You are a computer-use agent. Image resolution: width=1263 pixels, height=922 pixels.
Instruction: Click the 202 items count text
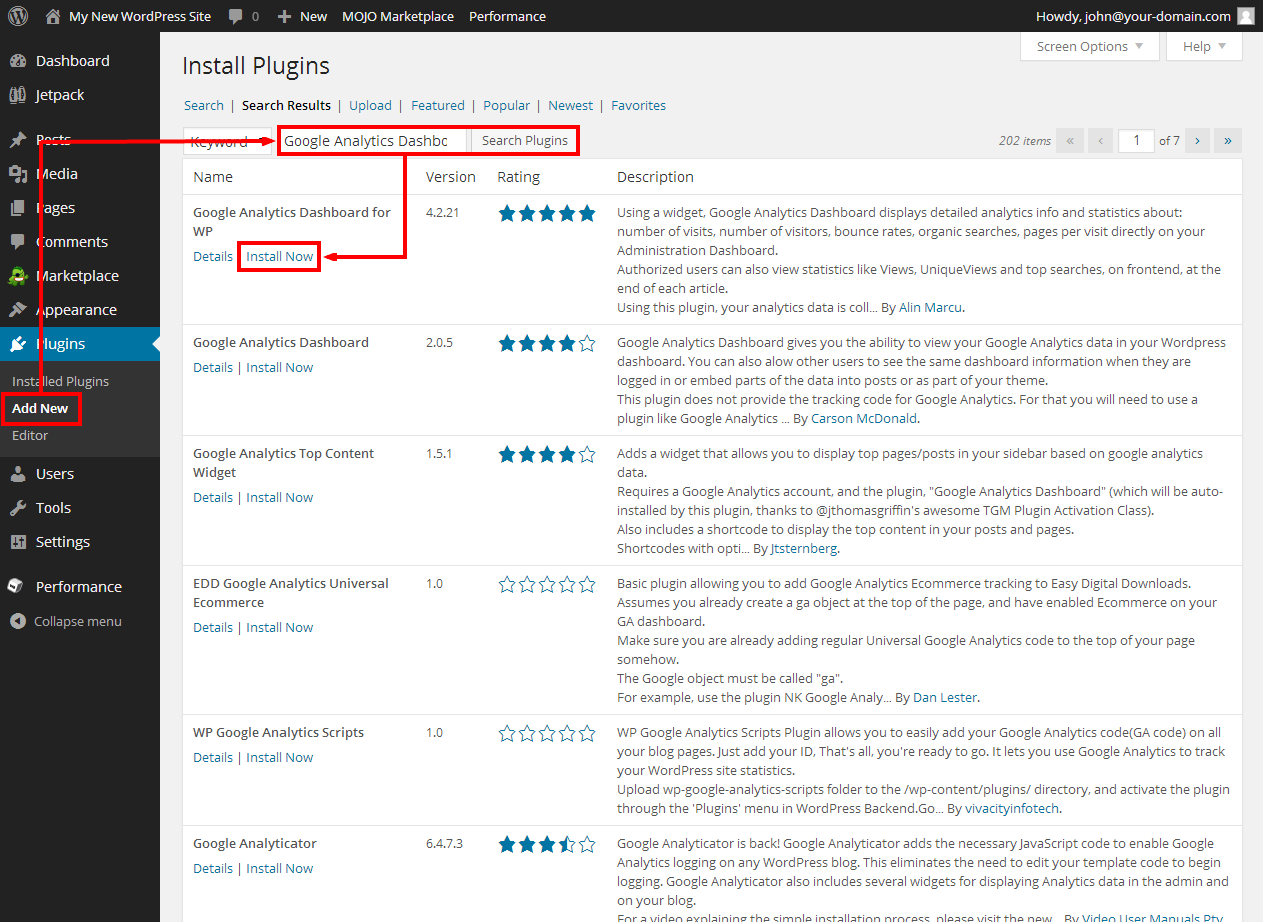pos(1025,141)
